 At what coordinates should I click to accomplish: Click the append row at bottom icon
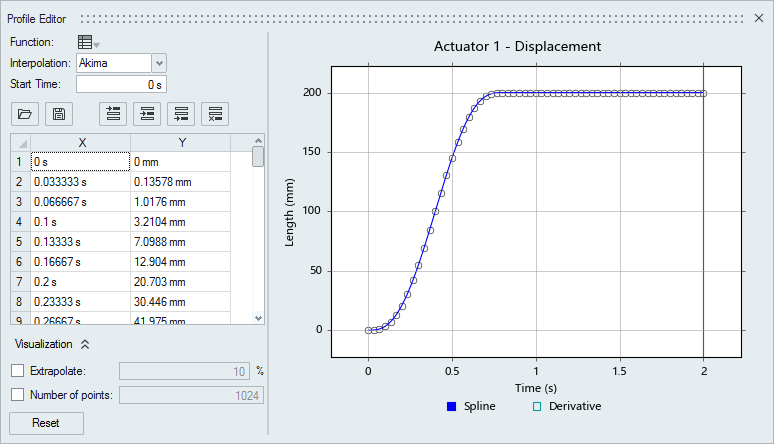click(181, 114)
